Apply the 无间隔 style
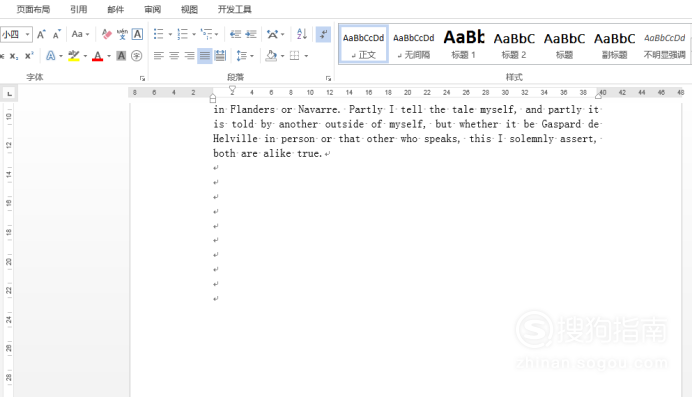The image size is (692, 397). [x=414, y=44]
